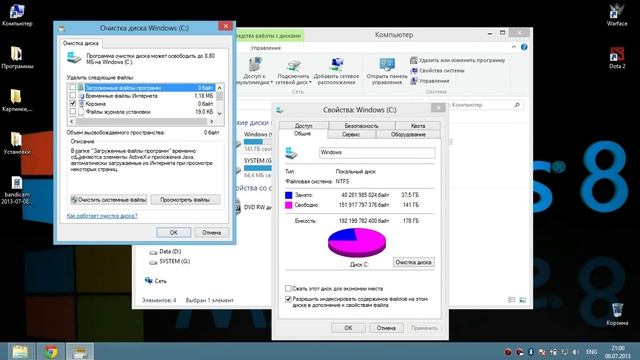640x360 pixels.
Task: Click Отмена in Disk Cleanup dialog
Action: [x=211, y=232]
